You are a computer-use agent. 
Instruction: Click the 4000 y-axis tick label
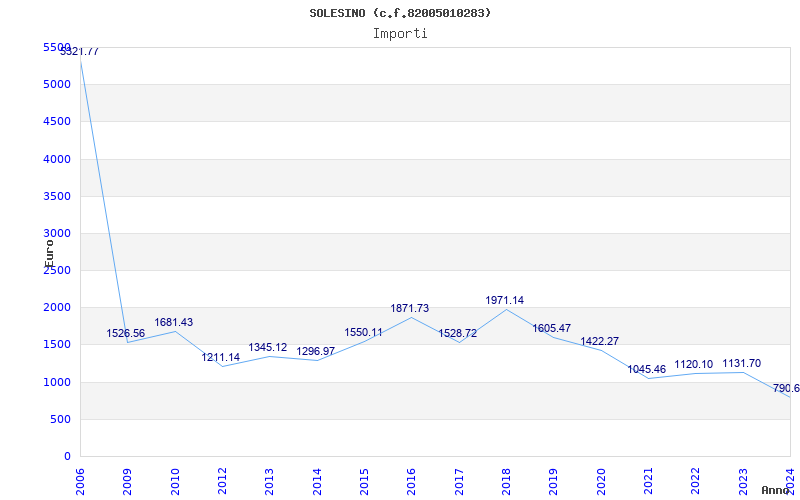(x=57, y=159)
